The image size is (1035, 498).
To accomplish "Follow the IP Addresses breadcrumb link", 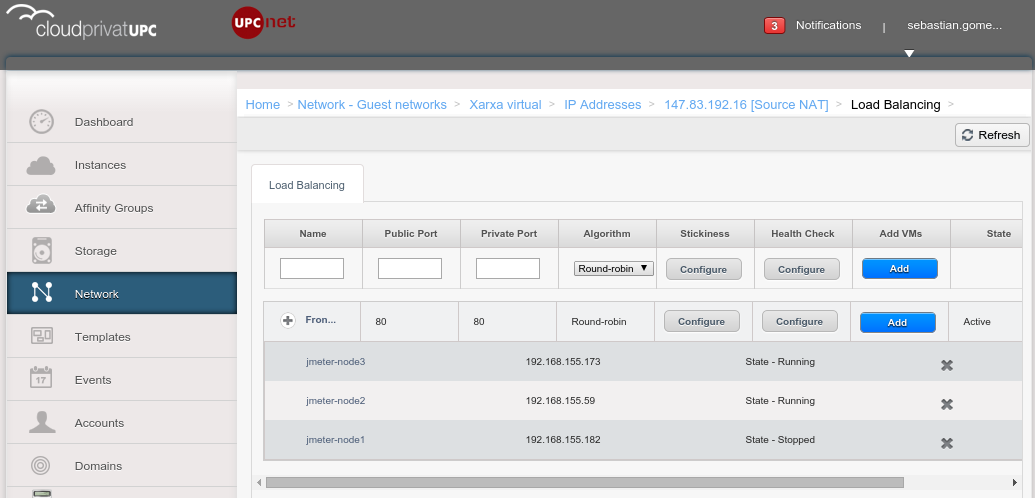I will click(602, 104).
